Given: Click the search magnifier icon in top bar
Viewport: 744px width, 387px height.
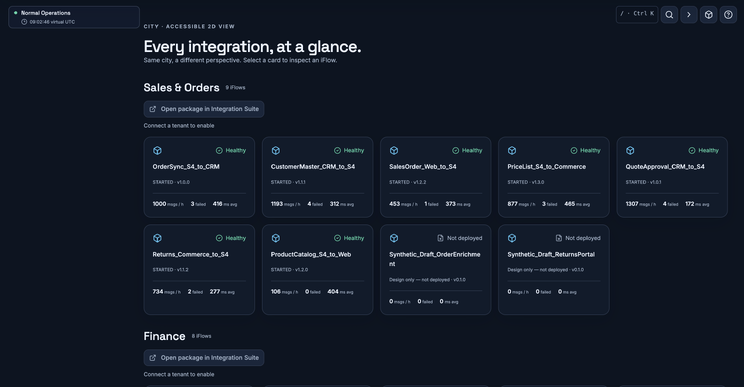Looking at the screenshot, I should click(x=669, y=15).
